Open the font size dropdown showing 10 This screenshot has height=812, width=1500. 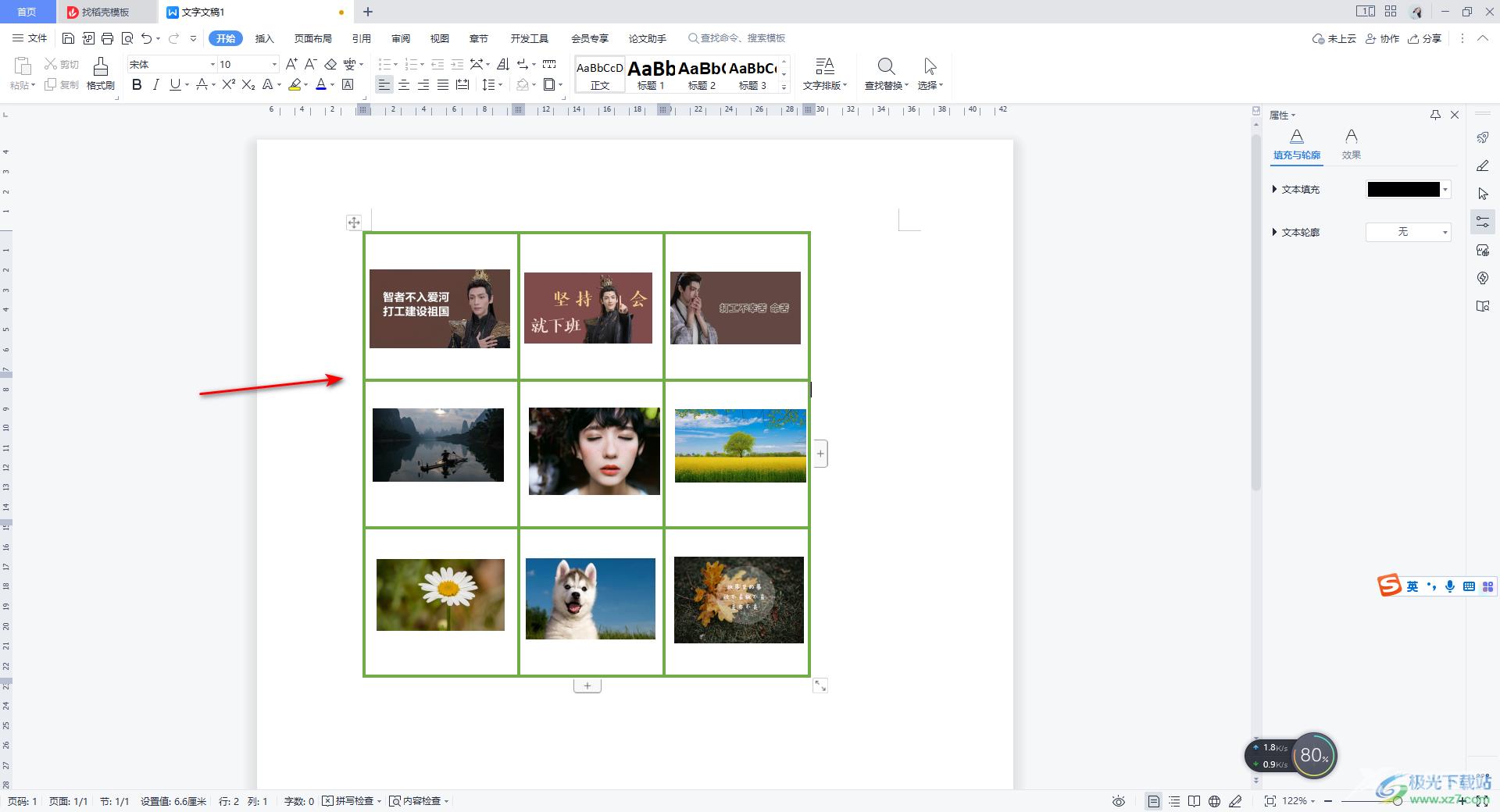coord(274,64)
